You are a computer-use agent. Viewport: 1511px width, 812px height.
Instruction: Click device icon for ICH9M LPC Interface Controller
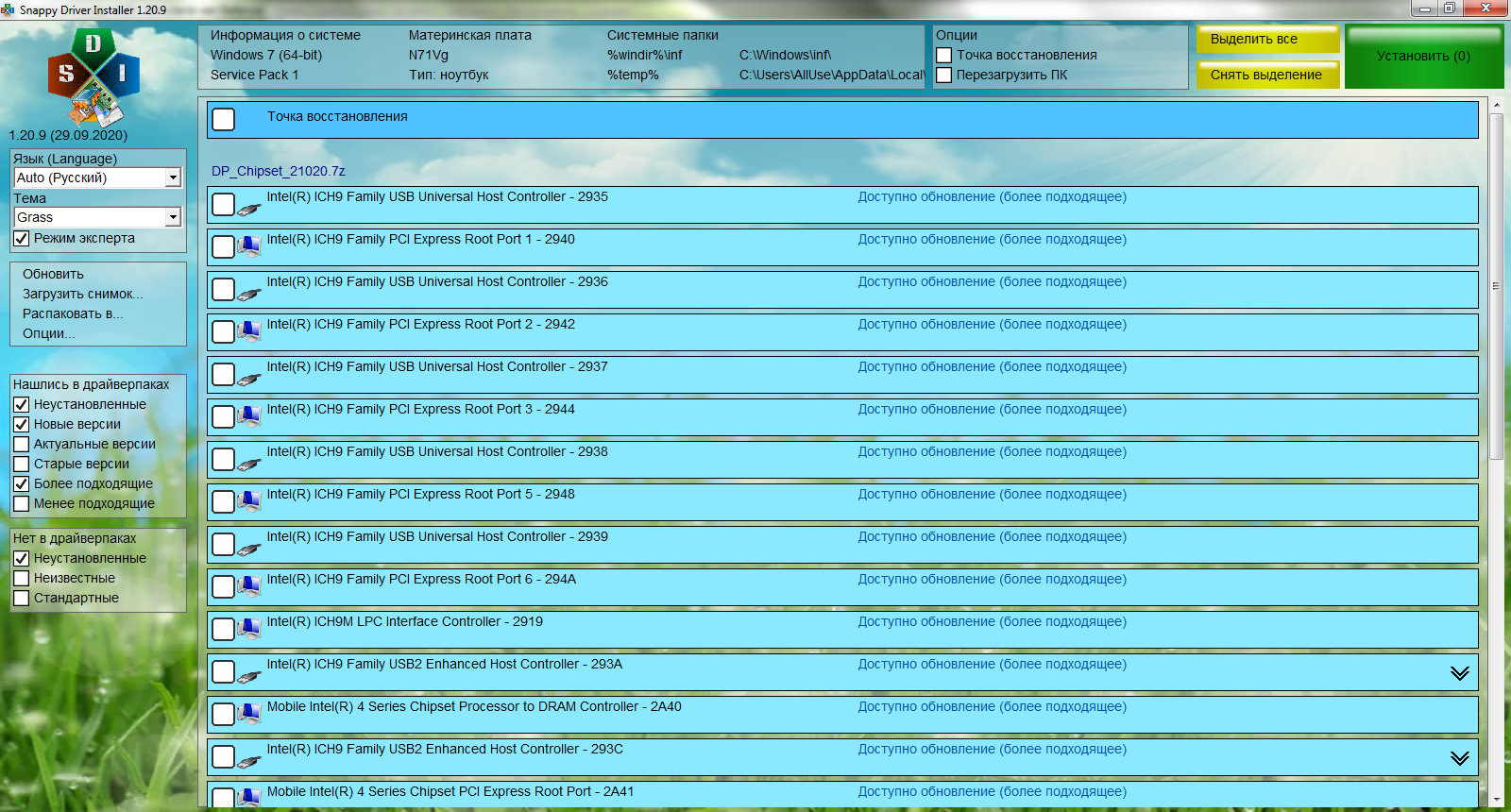[249, 630]
